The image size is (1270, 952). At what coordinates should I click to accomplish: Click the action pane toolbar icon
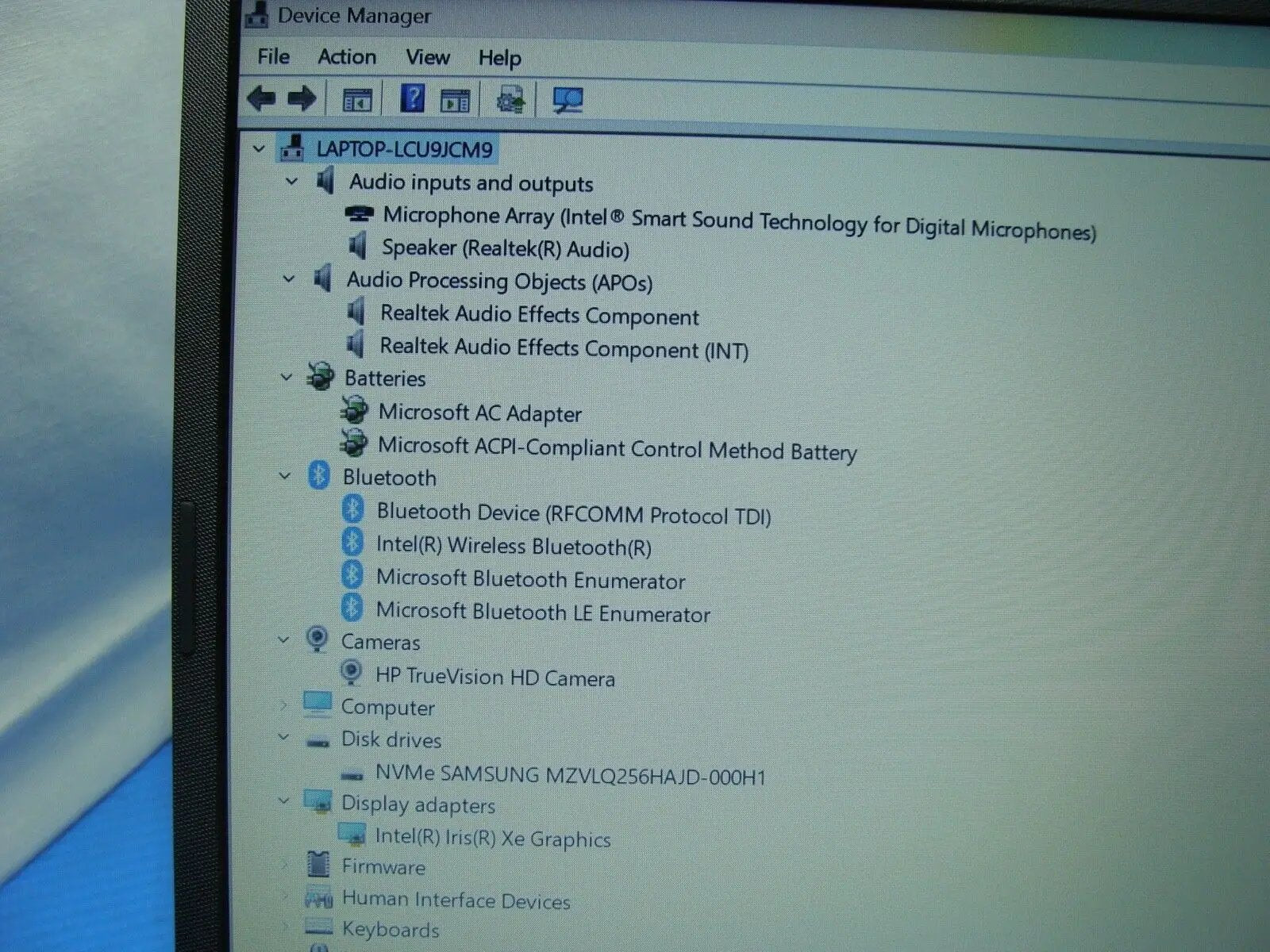point(456,101)
